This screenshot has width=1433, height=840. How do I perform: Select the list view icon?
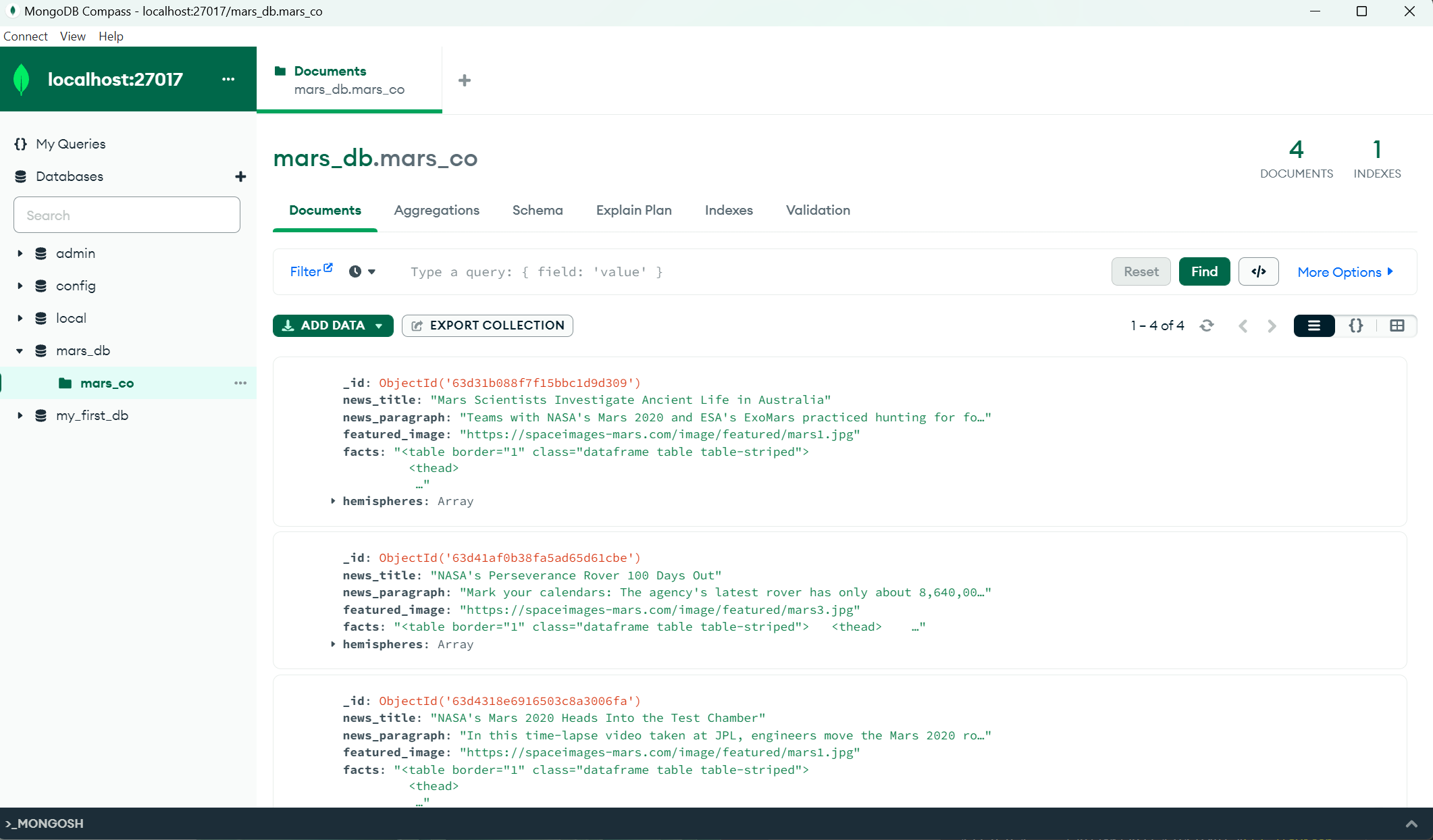(x=1313, y=325)
